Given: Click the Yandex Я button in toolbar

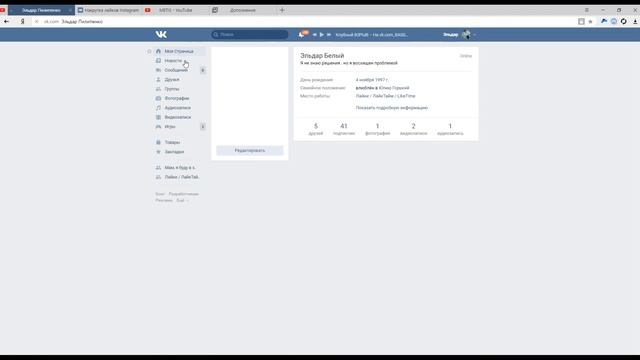Looking at the screenshot, I should tap(22, 22).
